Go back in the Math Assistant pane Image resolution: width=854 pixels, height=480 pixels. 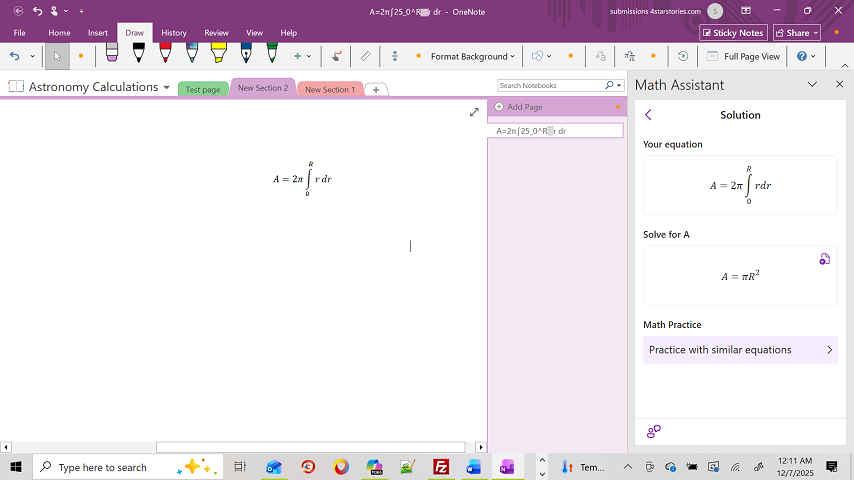click(x=648, y=115)
